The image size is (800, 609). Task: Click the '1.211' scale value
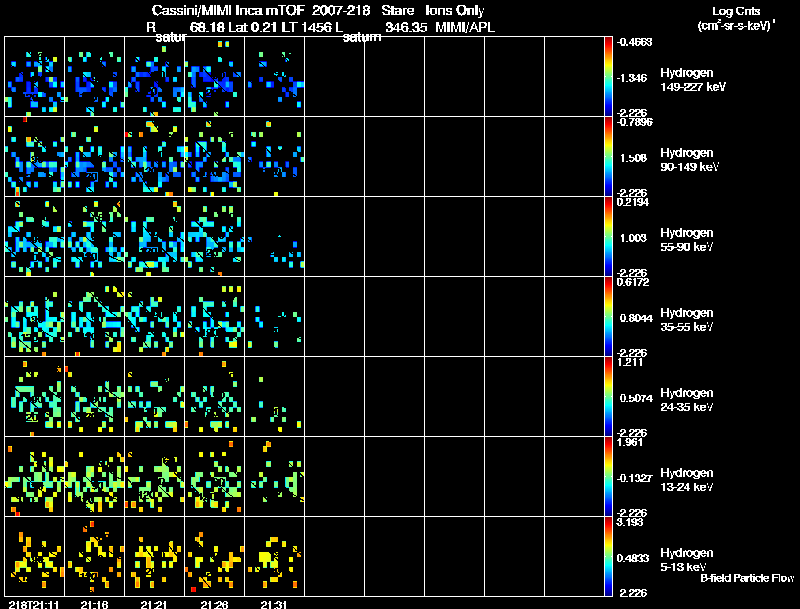pos(630,362)
